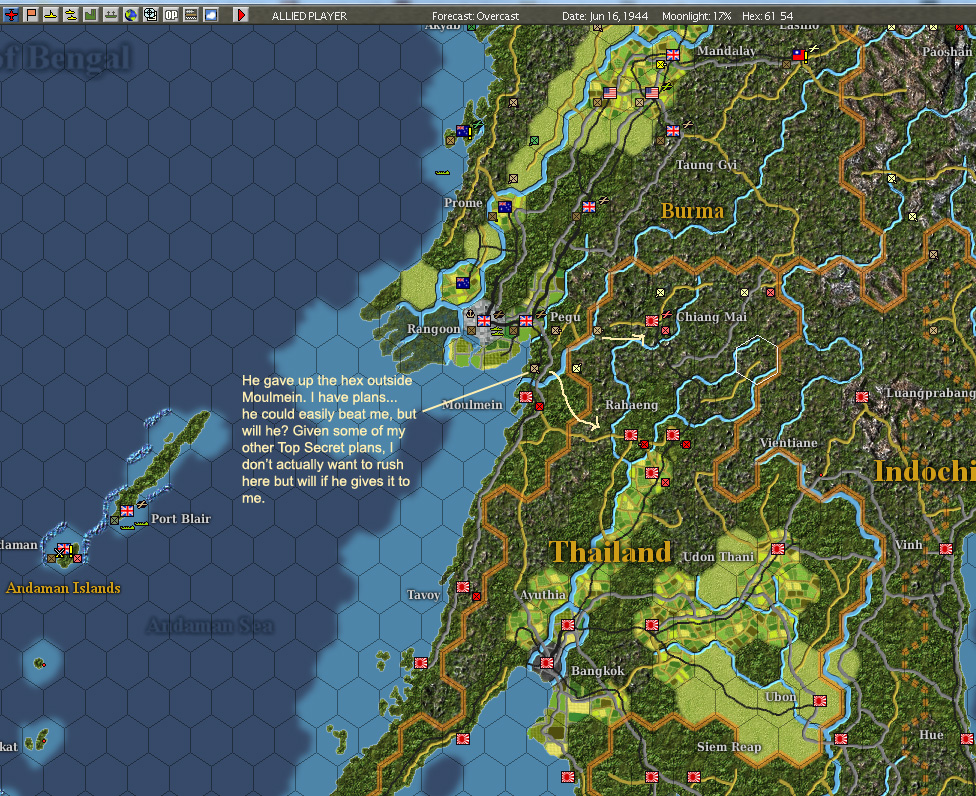976x796 pixels.
Task: Select the Japanese unit at Moulmein
Action: coord(526,396)
